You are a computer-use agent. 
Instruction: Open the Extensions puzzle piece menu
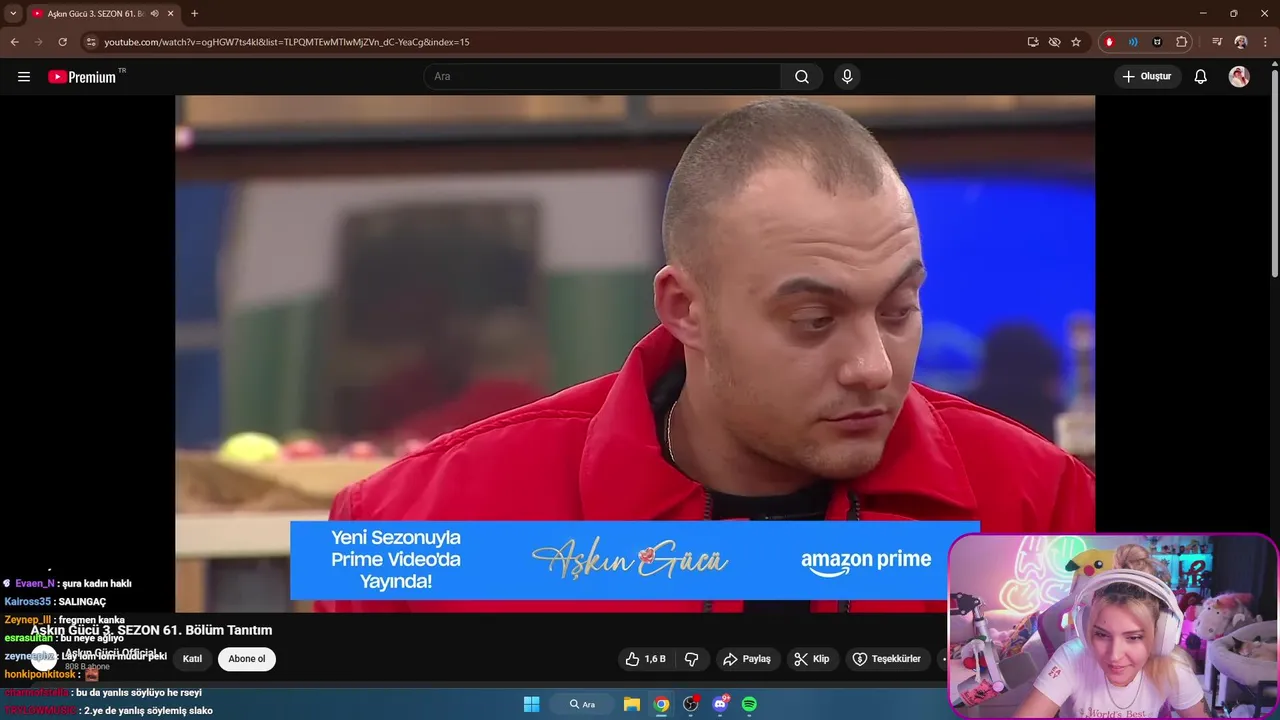tap(1181, 42)
